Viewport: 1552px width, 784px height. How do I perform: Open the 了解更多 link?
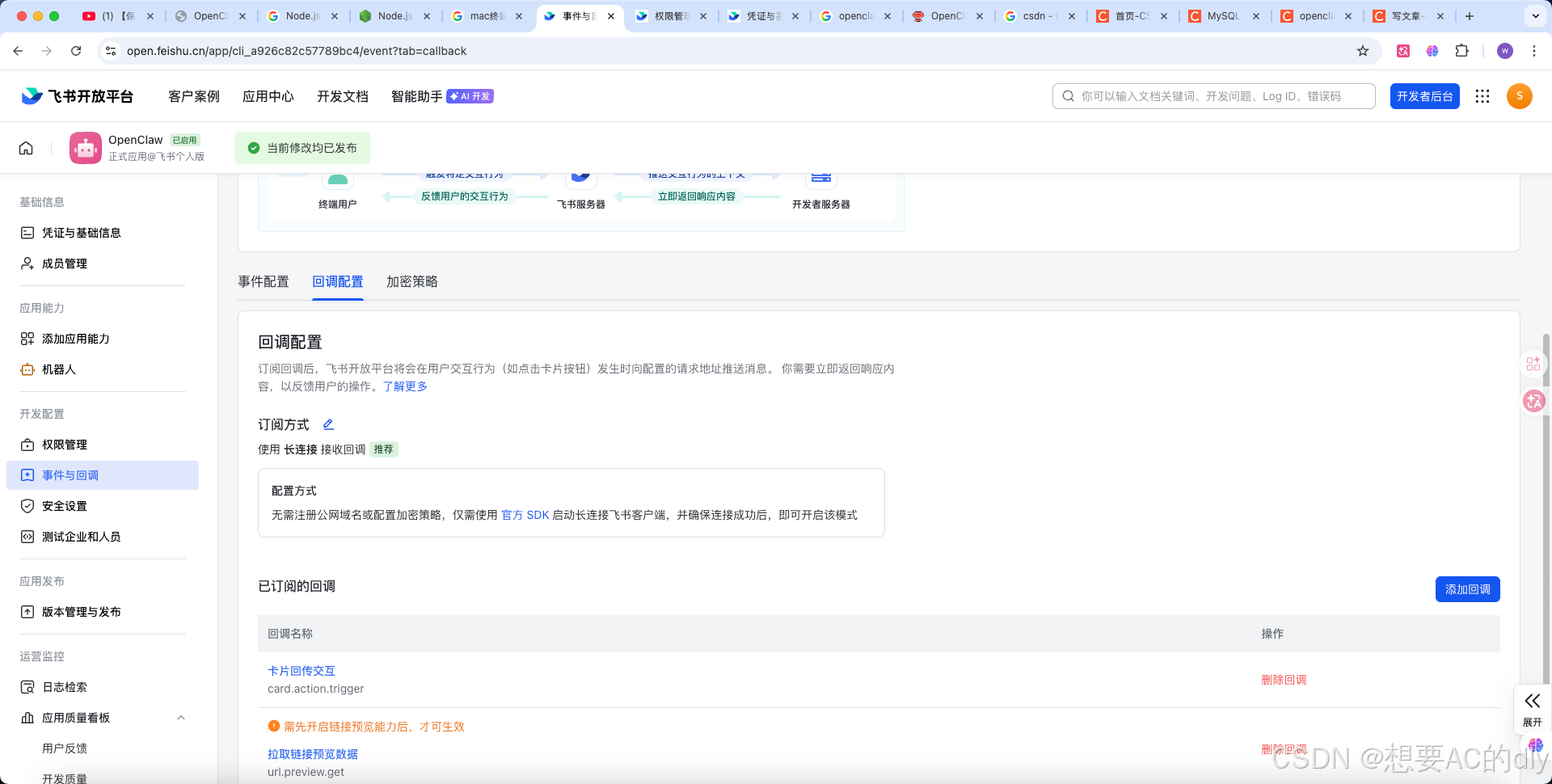(405, 386)
